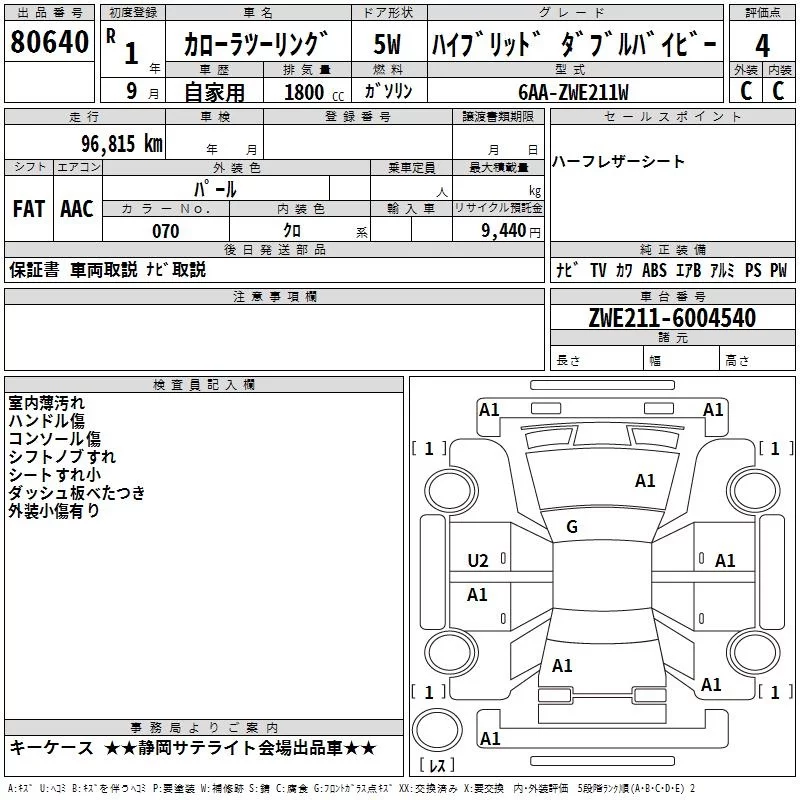Click the grade ハイブリッド ダブルバイビー

(x=574, y=44)
